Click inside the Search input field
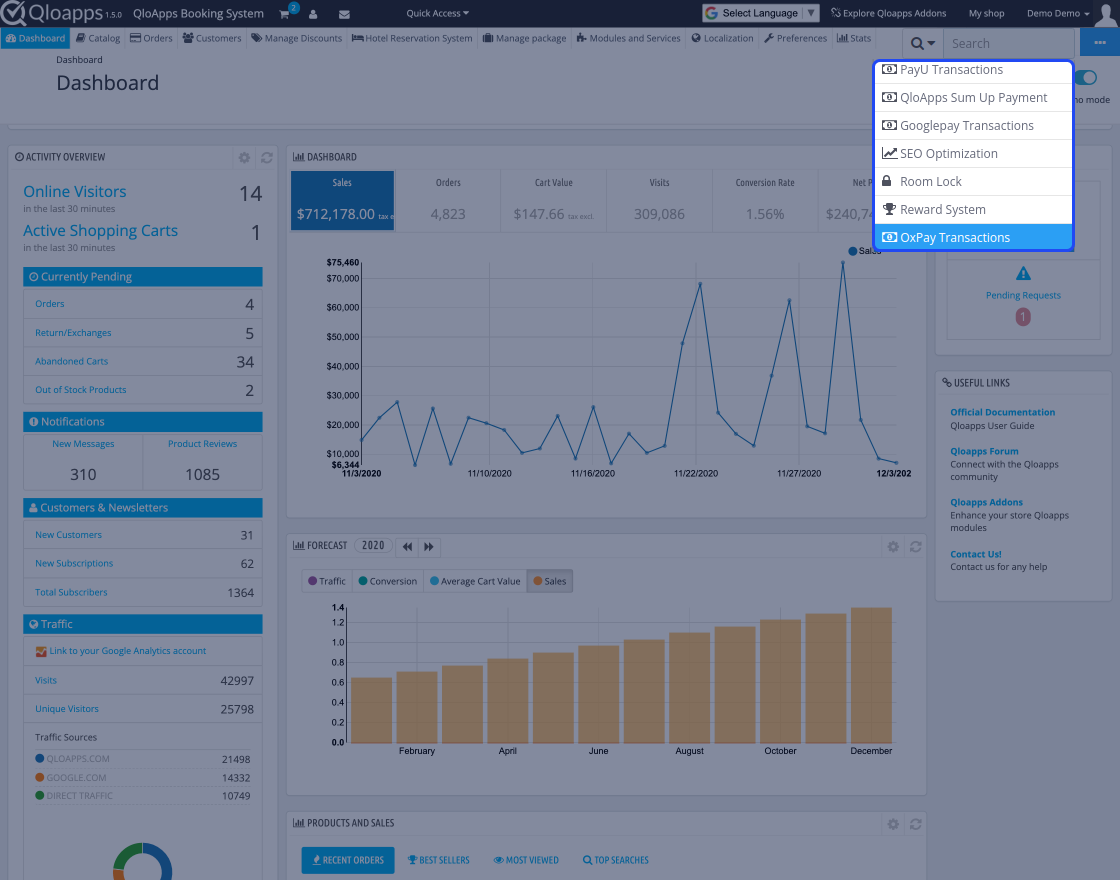 click(1008, 43)
